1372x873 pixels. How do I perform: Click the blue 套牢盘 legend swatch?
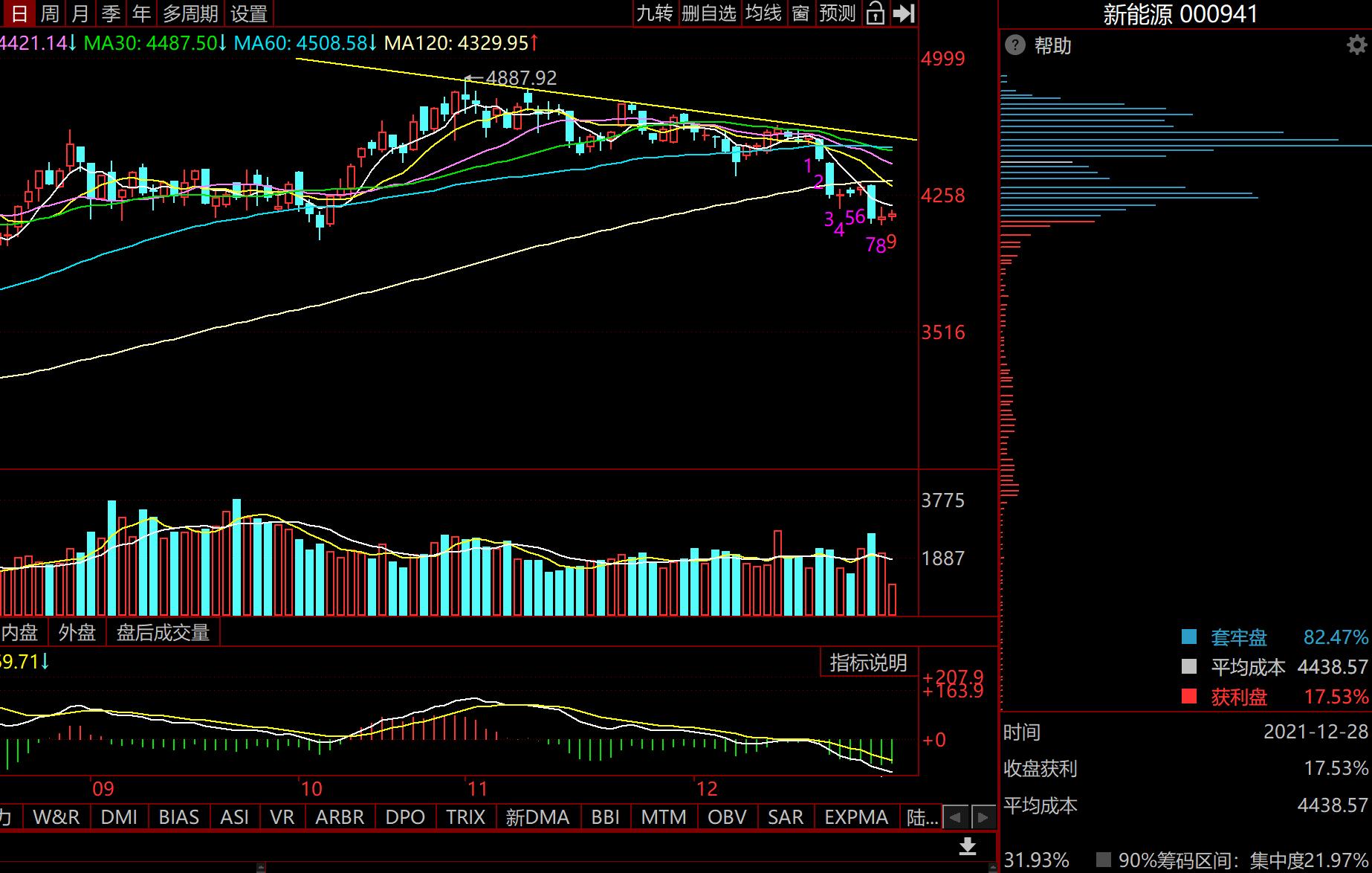coord(1189,637)
